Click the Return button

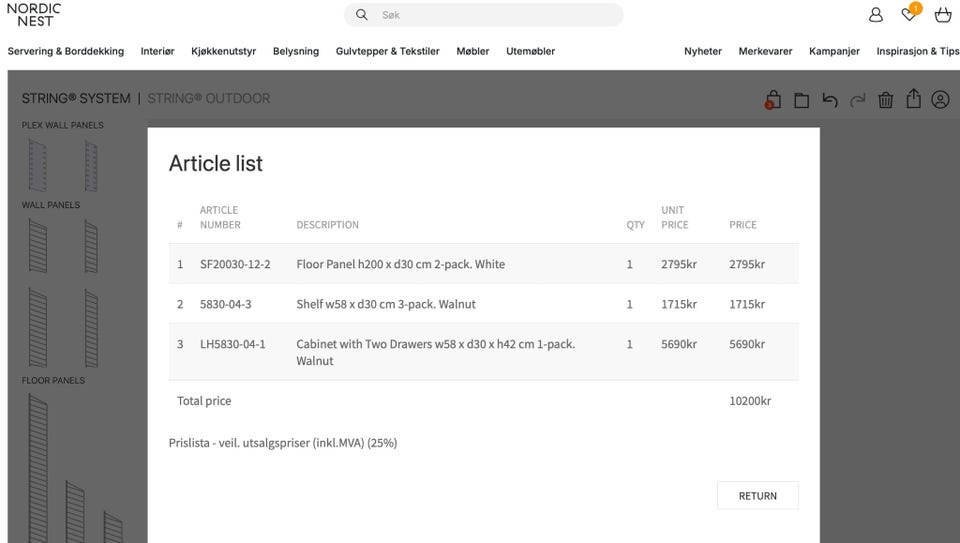point(757,495)
